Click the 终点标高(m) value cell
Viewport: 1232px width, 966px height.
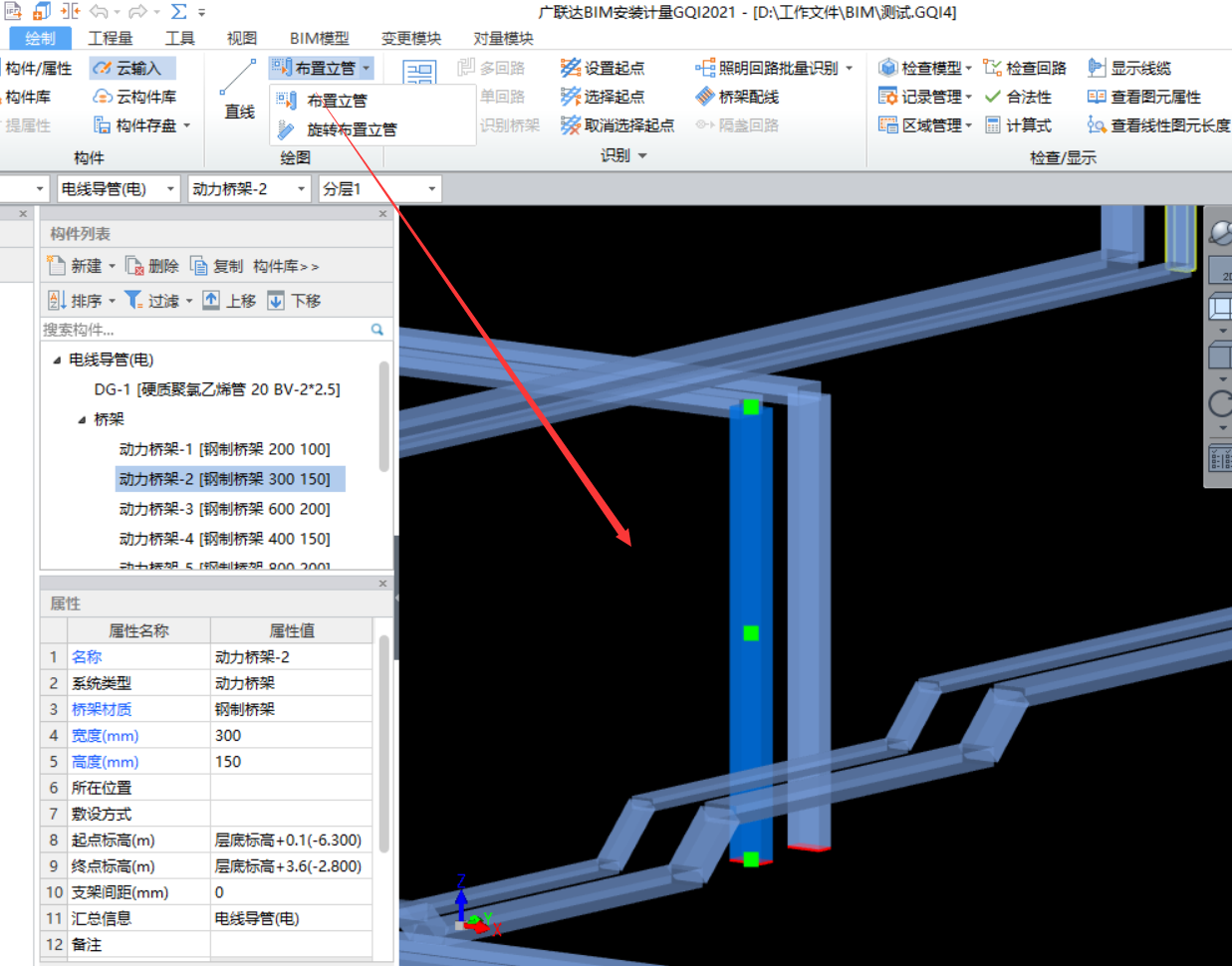292,865
